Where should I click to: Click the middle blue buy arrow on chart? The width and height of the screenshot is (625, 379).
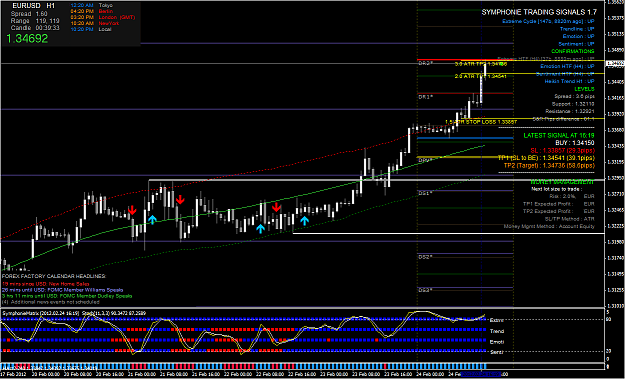coord(260,228)
